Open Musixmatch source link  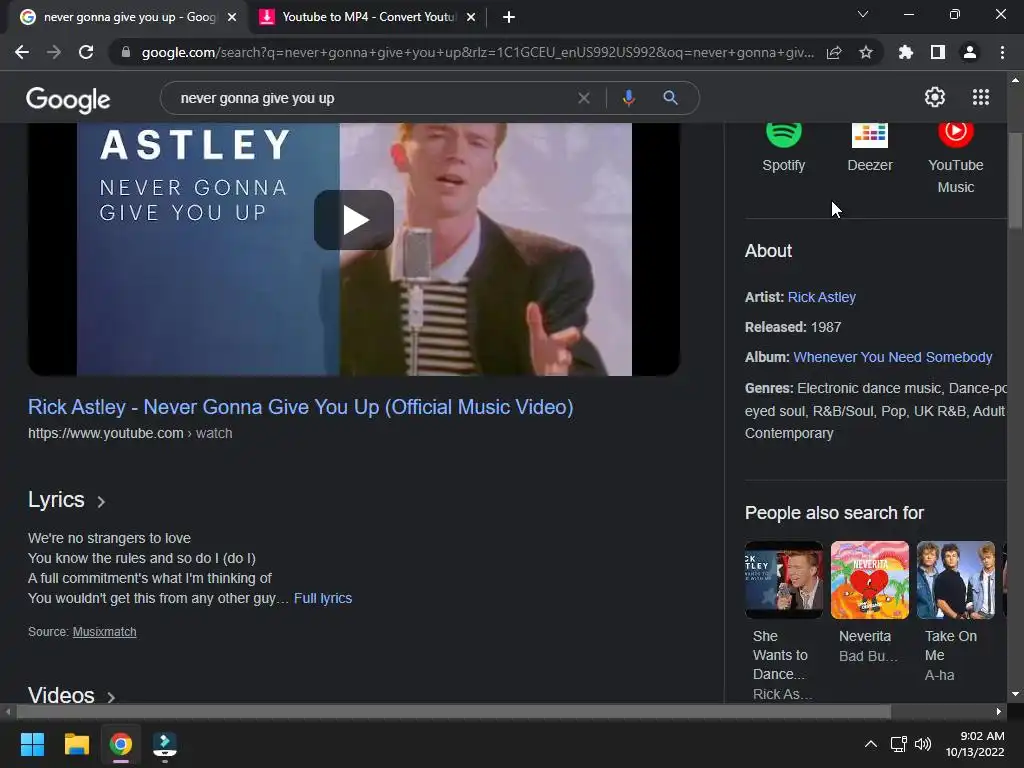pos(104,632)
